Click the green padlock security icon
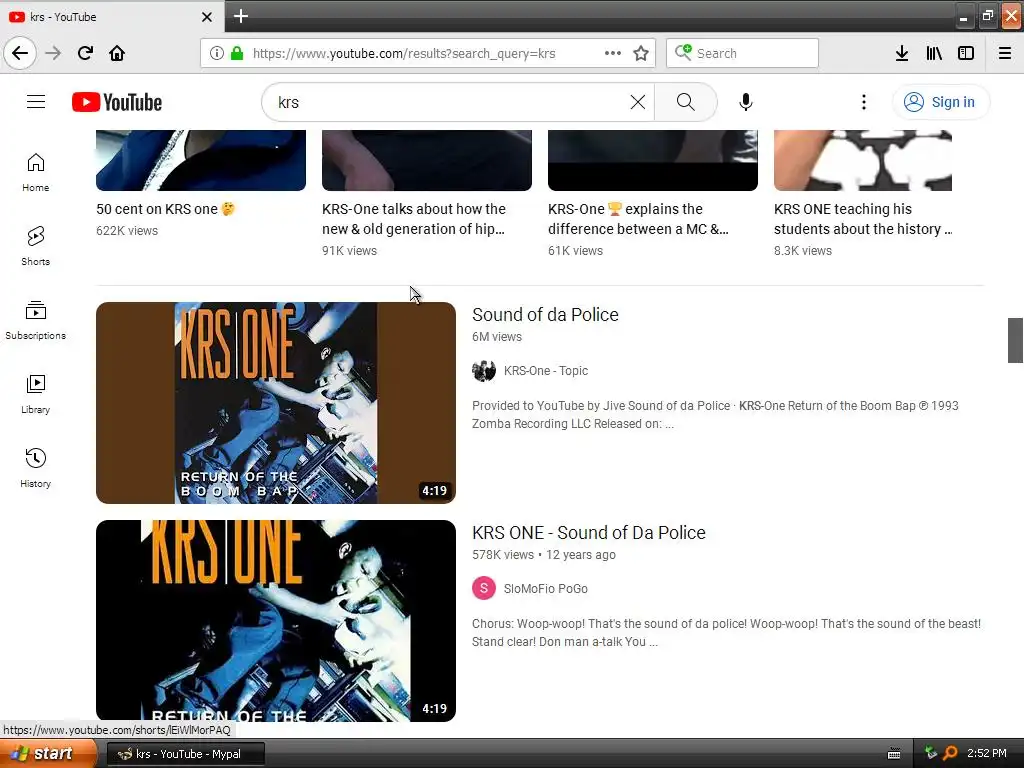The image size is (1024, 768). pos(237,53)
